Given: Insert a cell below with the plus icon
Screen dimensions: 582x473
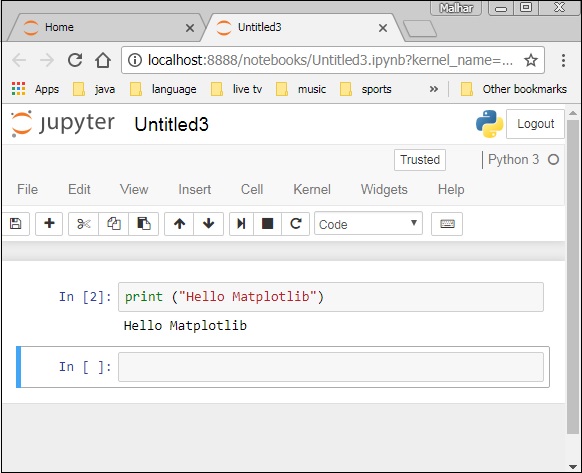Looking at the screenshot, I should (x=49, y=224).
